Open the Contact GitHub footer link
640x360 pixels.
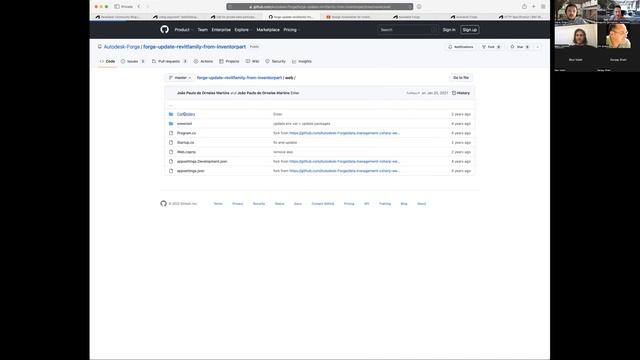(x=323, y=204)
